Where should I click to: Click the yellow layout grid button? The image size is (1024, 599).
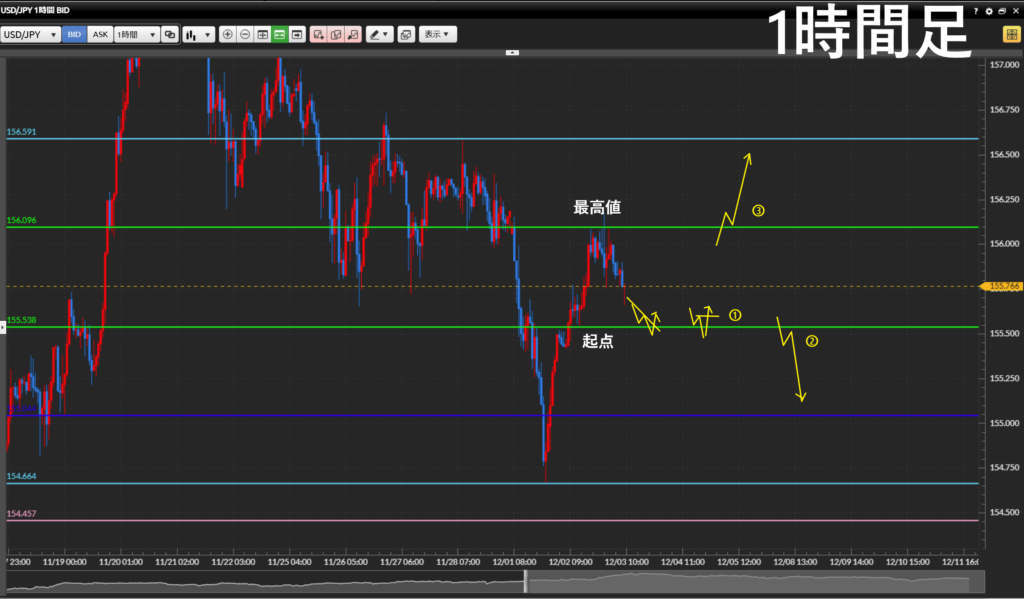tap(1011, 34)
